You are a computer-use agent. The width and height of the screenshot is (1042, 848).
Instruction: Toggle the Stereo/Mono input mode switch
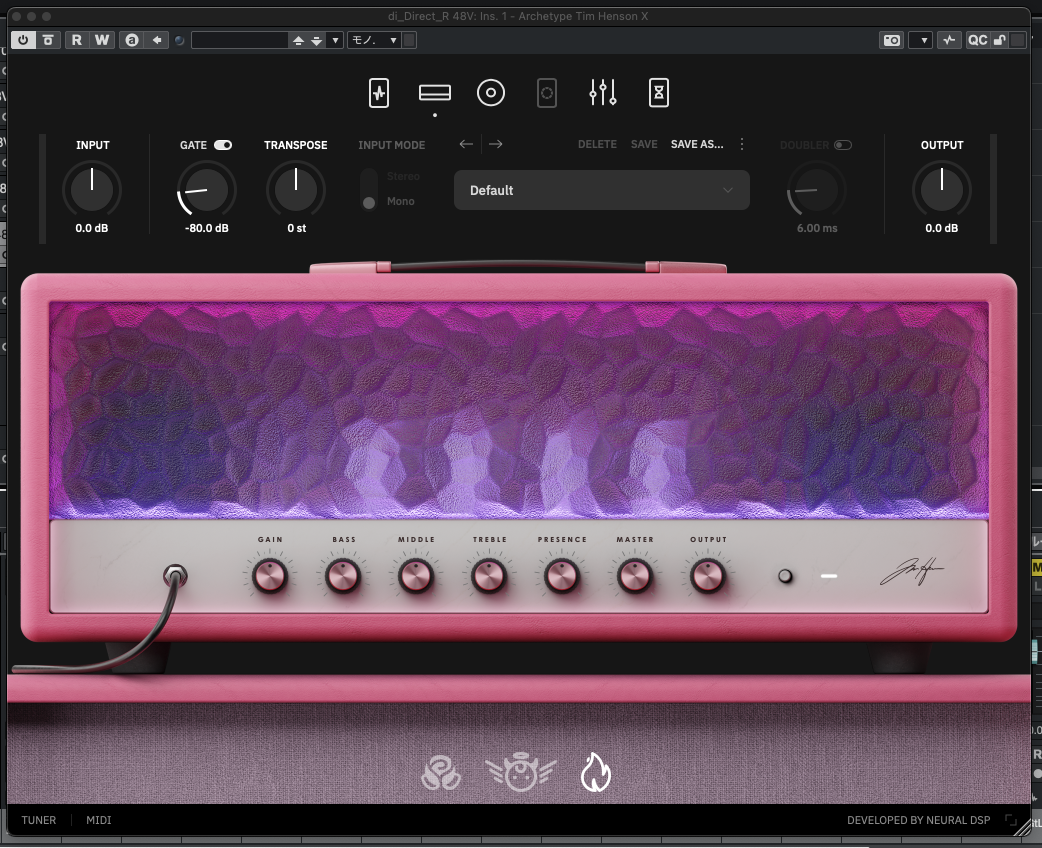(x=369, y=189)
